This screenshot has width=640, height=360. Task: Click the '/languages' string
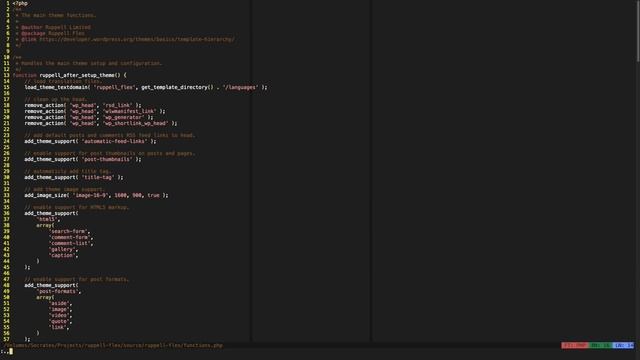tap(240, 87)
